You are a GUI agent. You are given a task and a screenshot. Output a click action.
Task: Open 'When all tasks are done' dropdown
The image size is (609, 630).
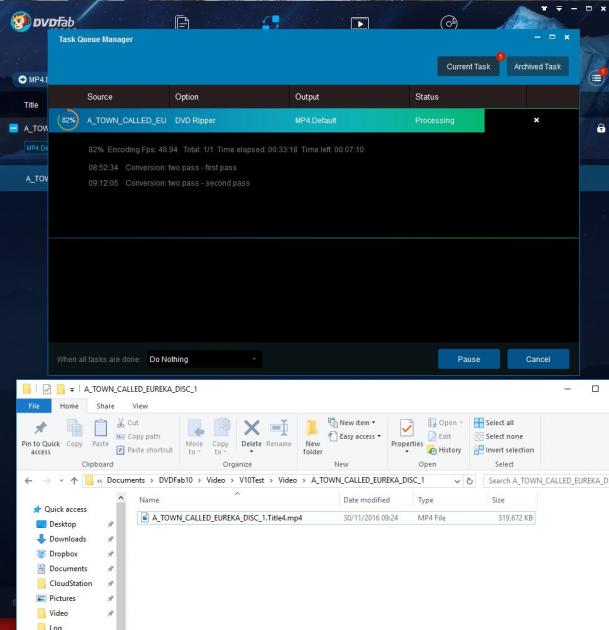tap(204, 359)
